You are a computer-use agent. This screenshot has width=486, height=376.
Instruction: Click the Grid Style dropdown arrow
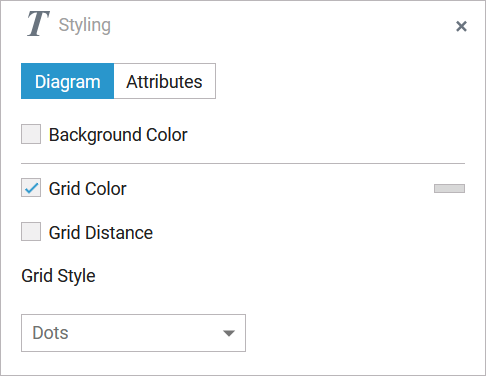click(229, 333)
